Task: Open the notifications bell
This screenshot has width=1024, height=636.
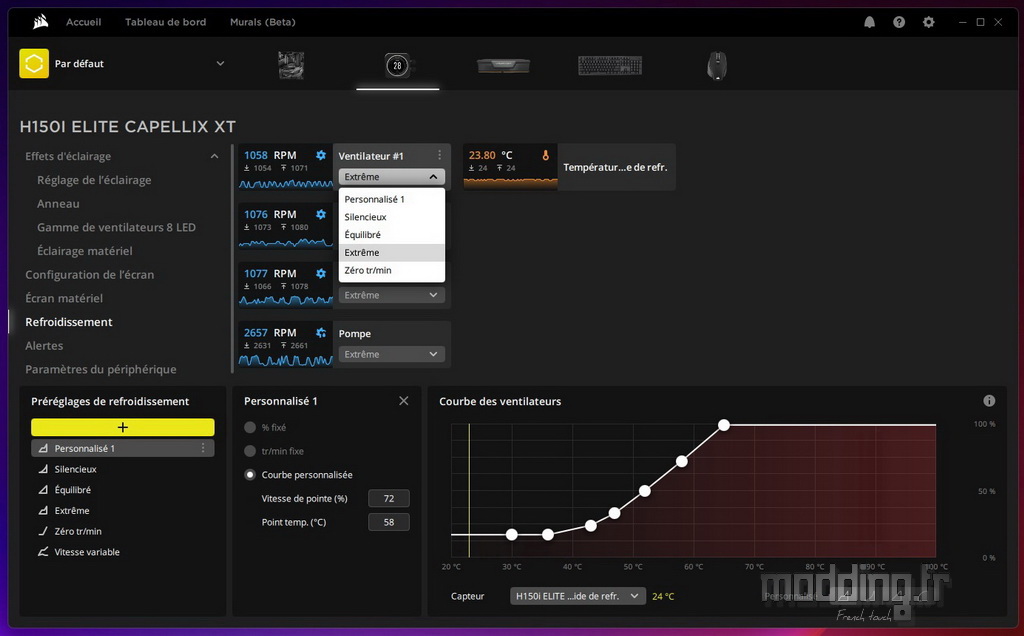Action: point(869,22)
